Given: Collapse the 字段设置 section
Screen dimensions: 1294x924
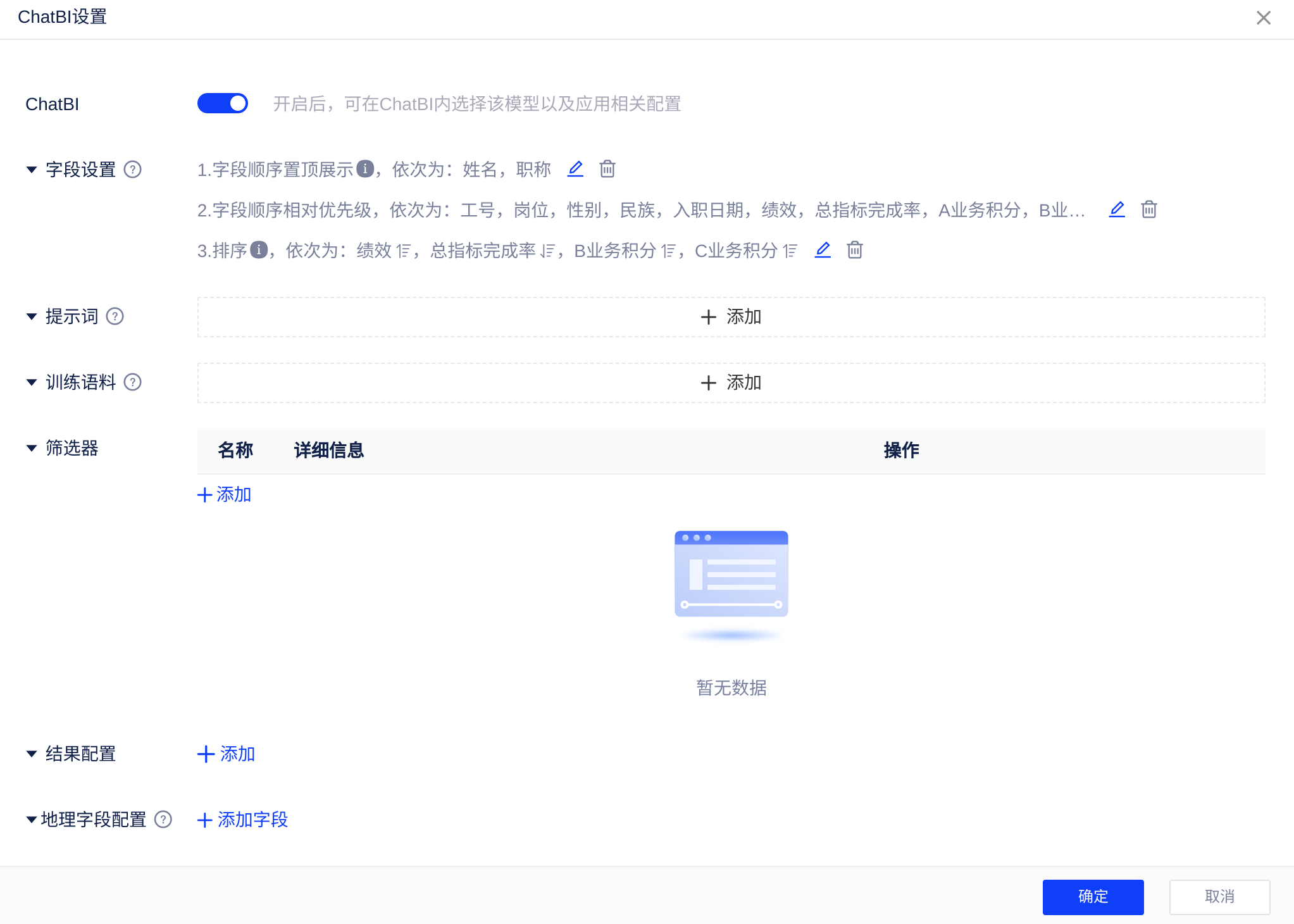Looking at the screenshot, I should pos(32,170).
